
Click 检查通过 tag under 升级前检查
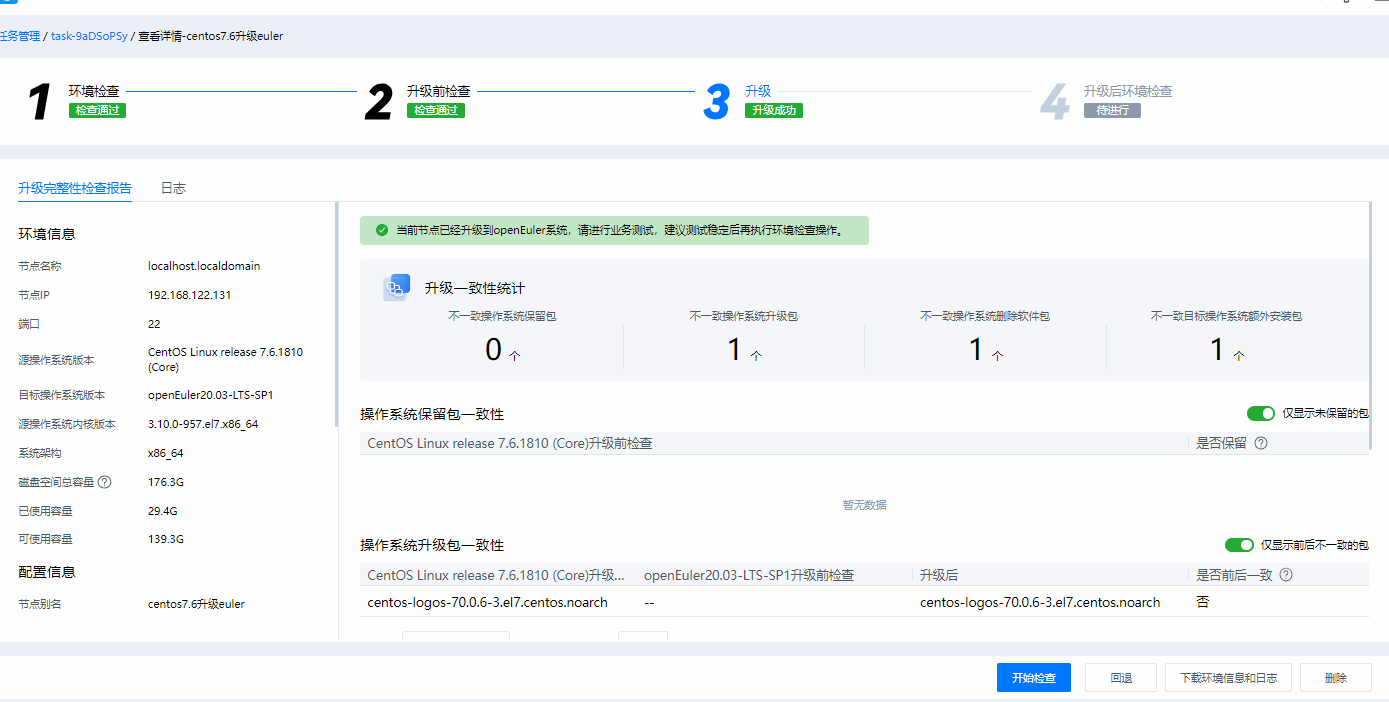pyautogui.click(x=436, y=110)
